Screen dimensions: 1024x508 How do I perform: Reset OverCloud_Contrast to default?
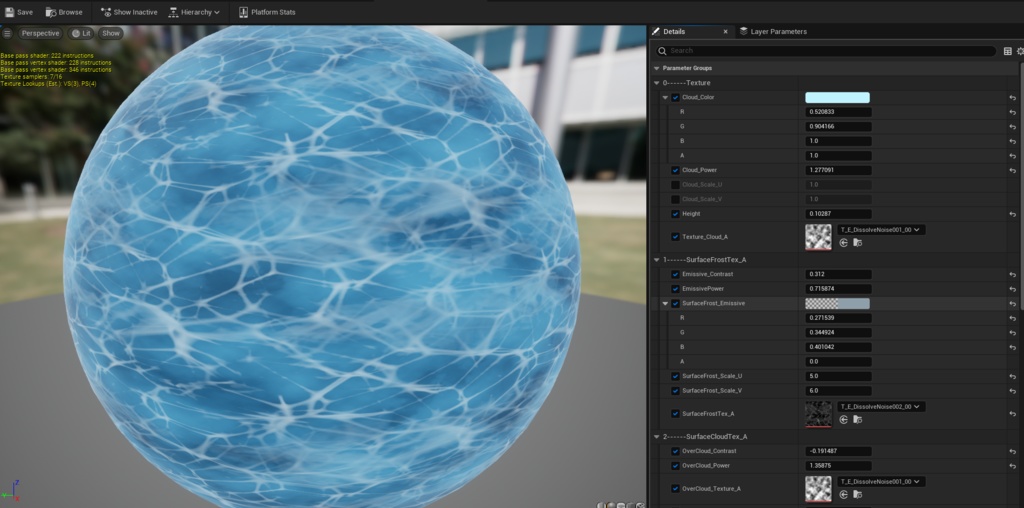[x=1012, y=452]
